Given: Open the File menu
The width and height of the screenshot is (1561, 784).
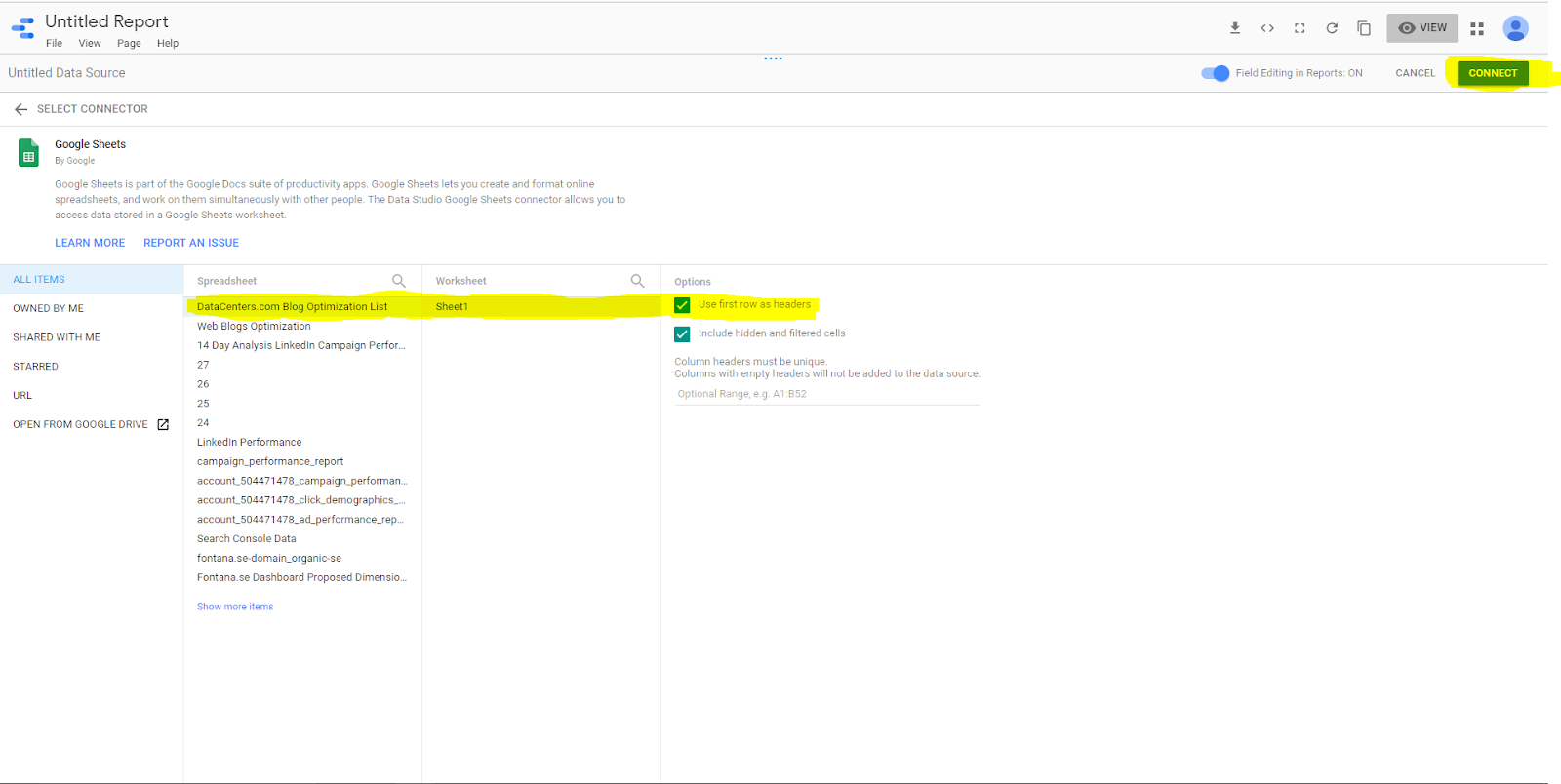Looking at the screenshot, I should (54, 43).
